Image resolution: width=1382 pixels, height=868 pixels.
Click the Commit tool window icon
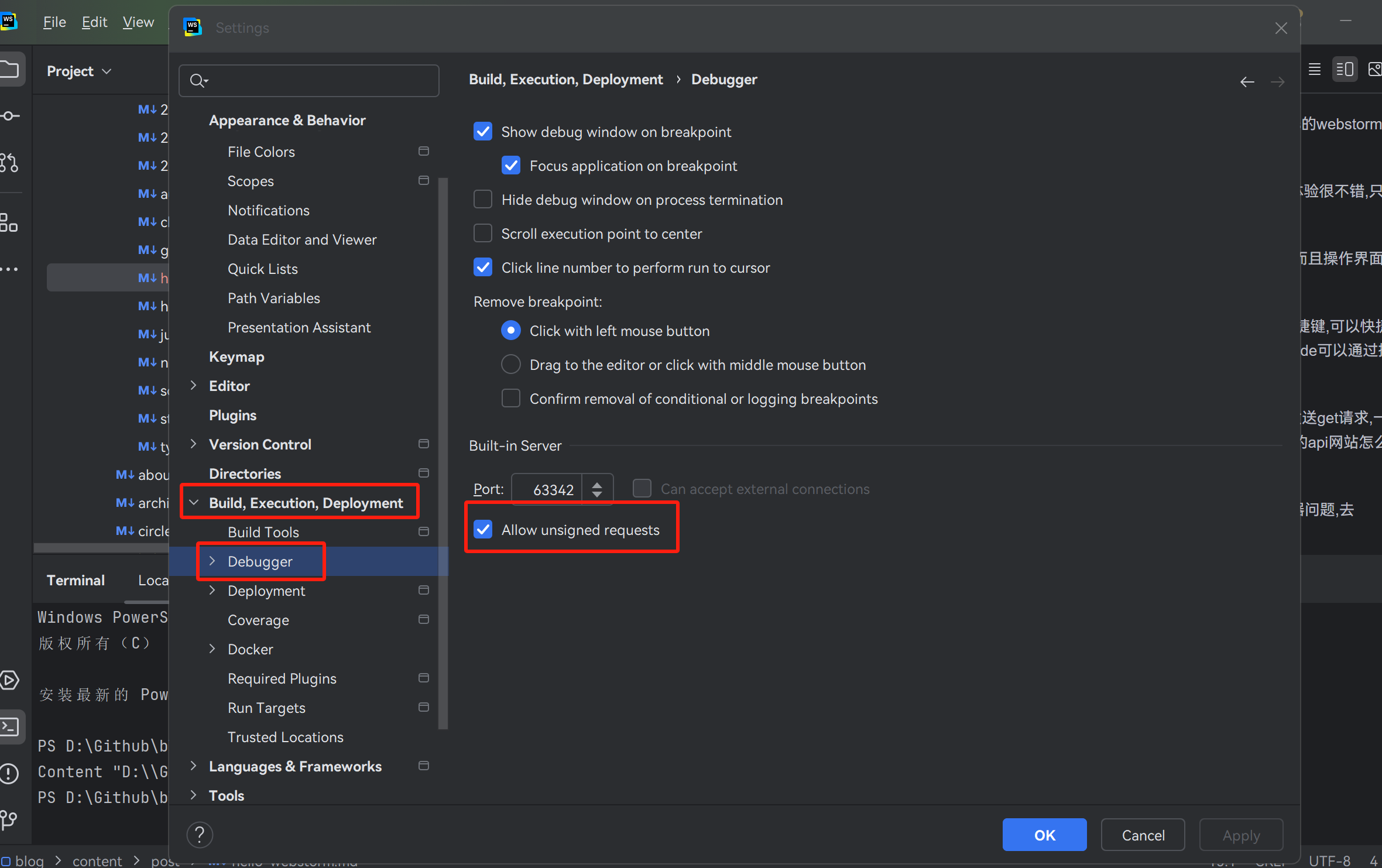(9, 116)
